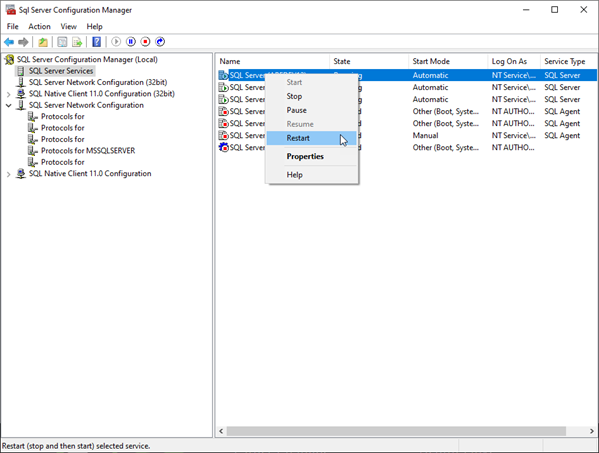The width and height of the screenshot is (599, 453).
Task: Click the SQL Server Configuration Manager (Local) root label
Action: click(x=87, y=60)
